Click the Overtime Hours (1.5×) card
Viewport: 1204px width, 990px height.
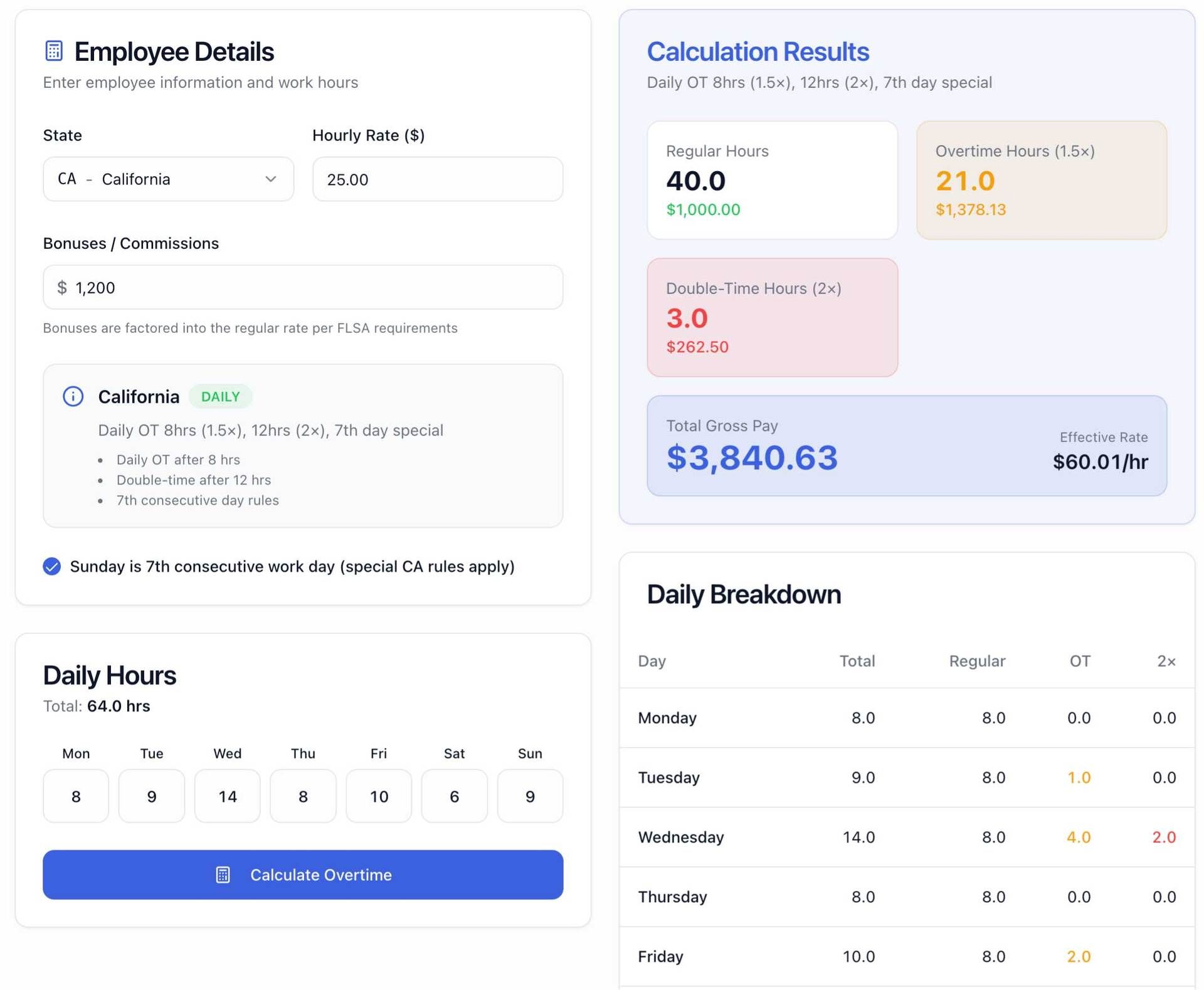[x=1041, y=180]
